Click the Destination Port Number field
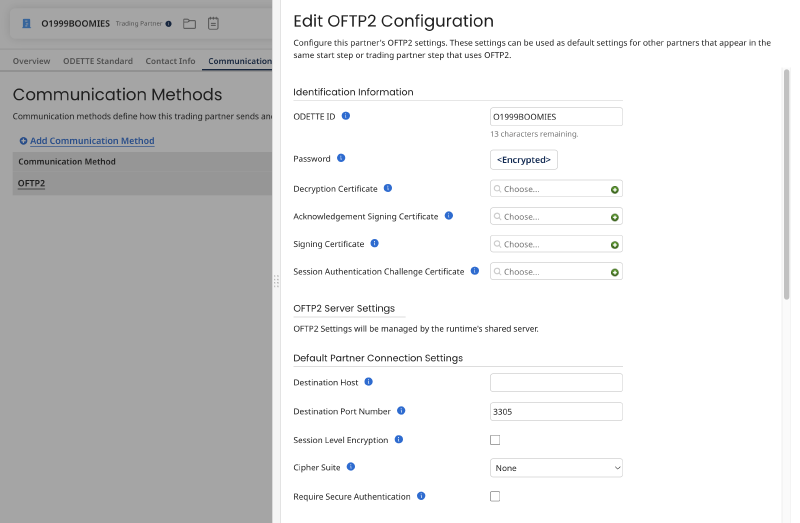The width and height of the screenshot is (800, 523). coord(556,411)
